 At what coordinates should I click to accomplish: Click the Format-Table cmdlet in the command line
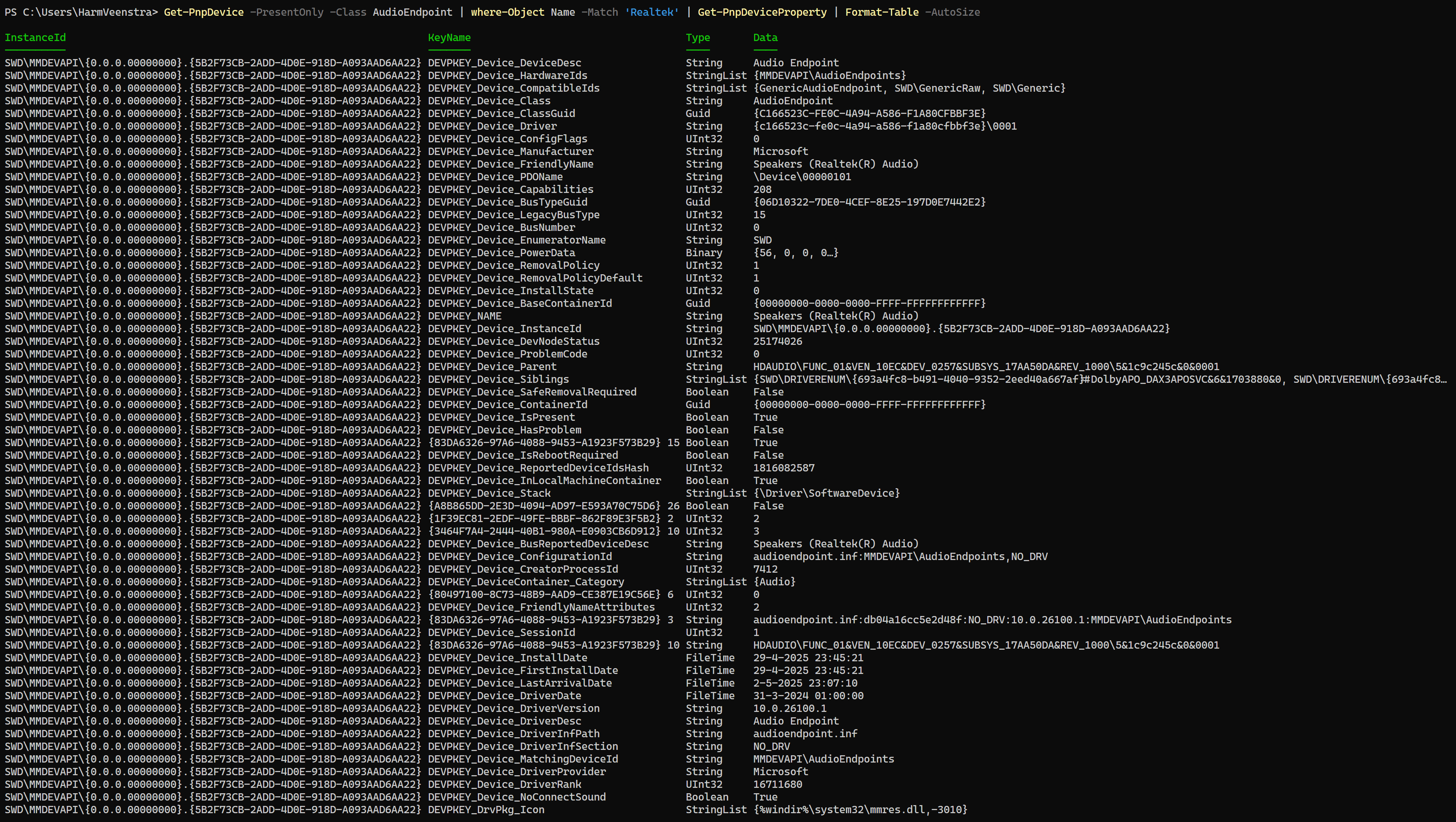881,12
